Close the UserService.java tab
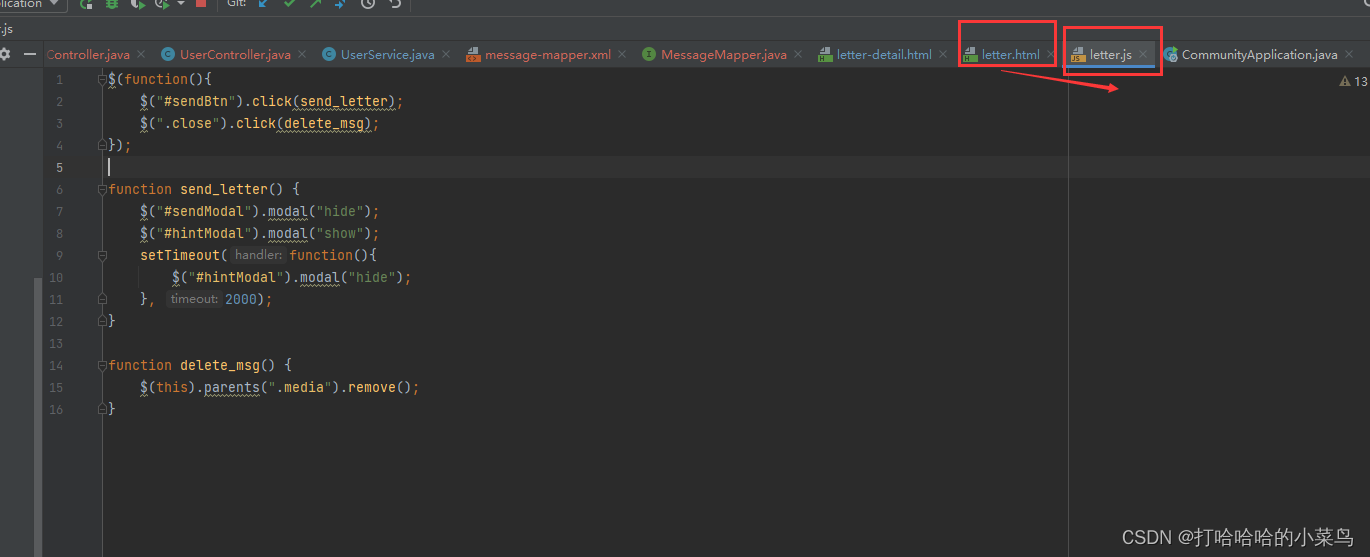Image resolution: width=1370 pixels, height=557 pixels. coord(445,55)
